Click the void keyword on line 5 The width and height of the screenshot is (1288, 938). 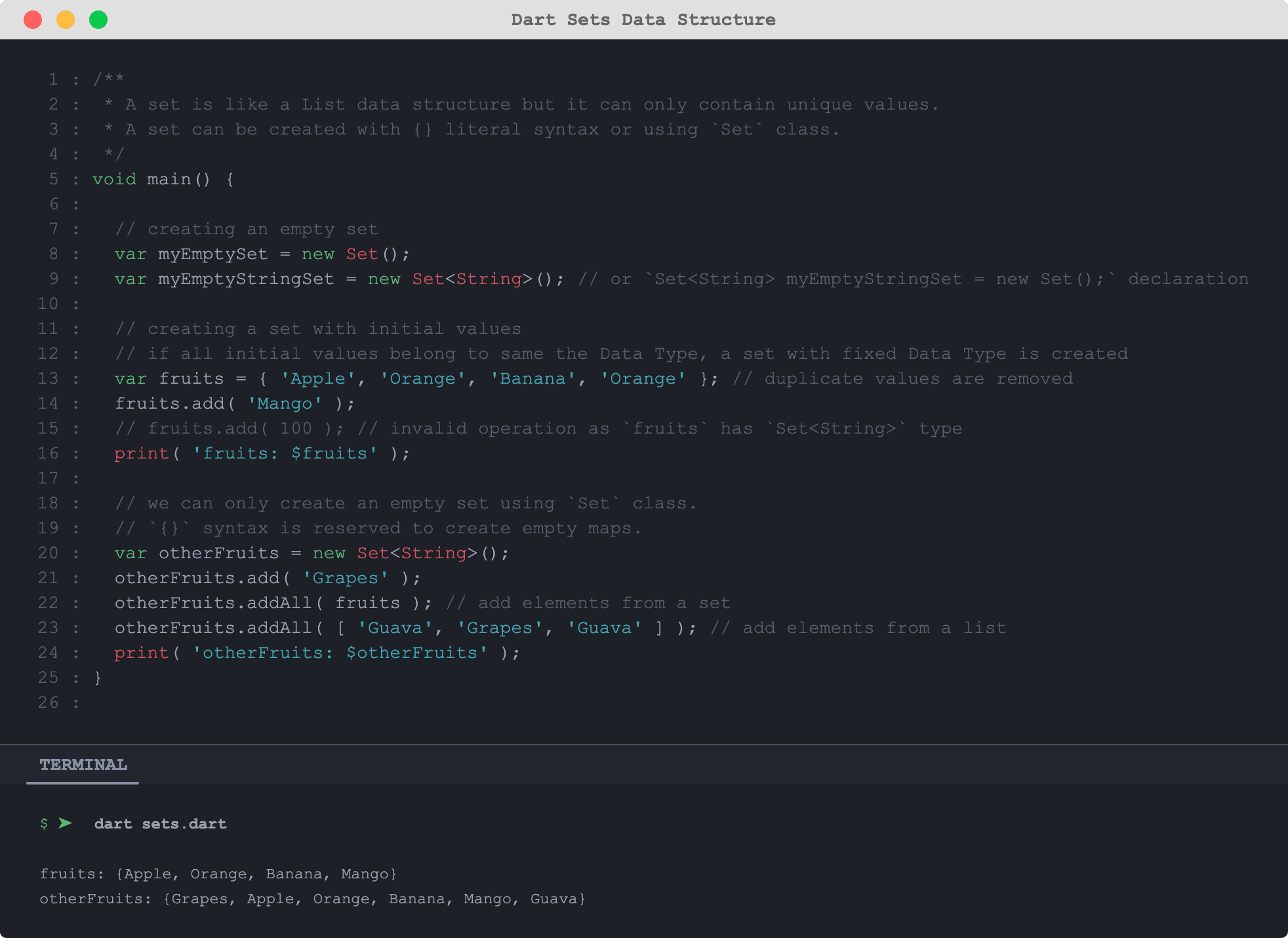114,179
